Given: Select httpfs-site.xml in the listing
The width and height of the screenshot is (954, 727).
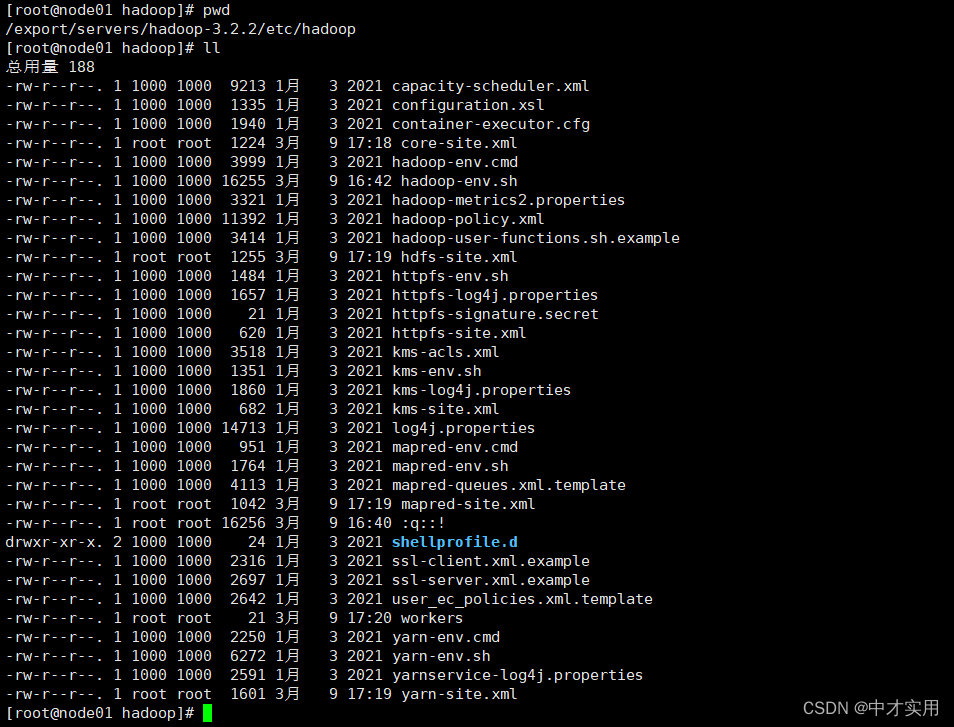Looking at the screenshot, I should [459, 333].
